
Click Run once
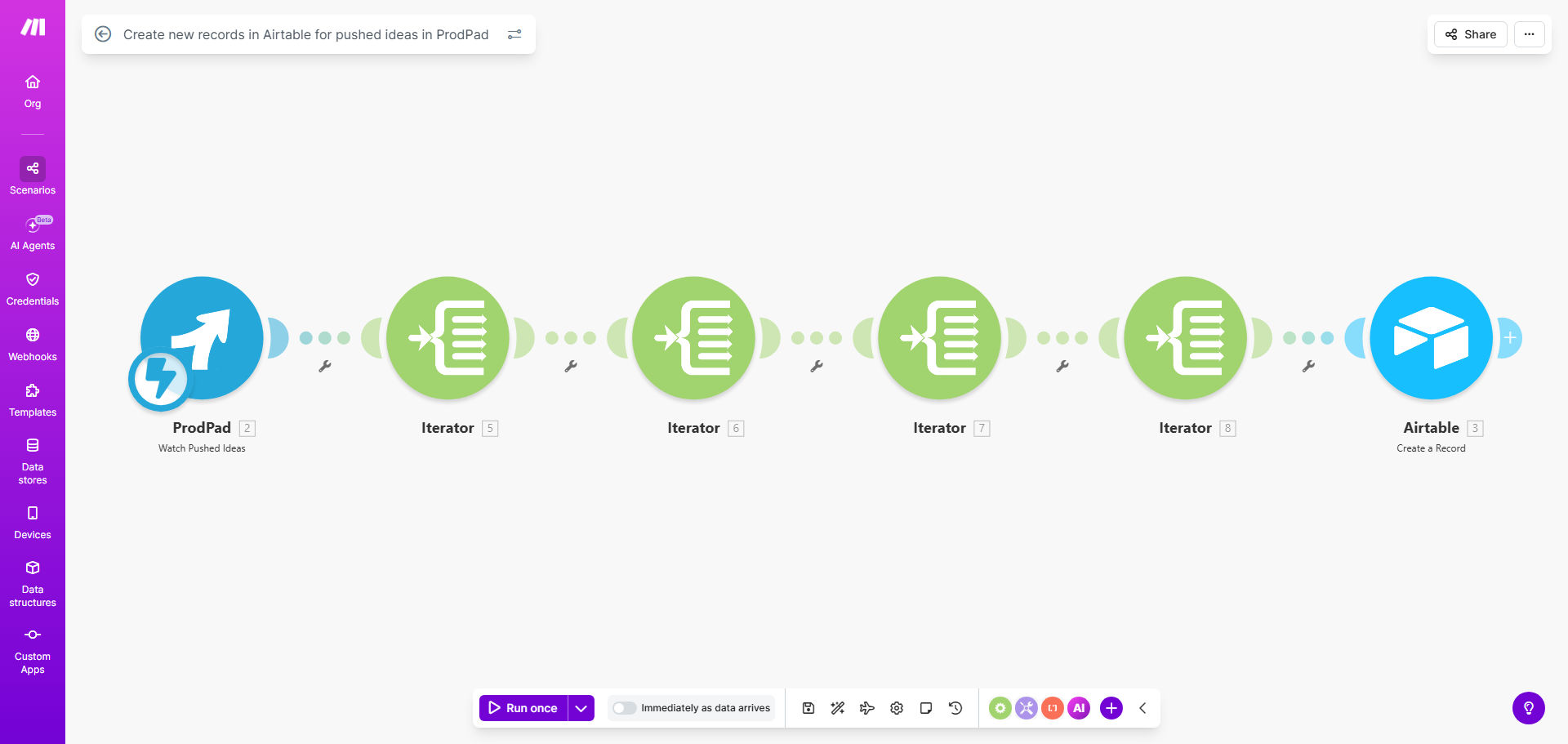pyautogui.click(x=523, y=708)
